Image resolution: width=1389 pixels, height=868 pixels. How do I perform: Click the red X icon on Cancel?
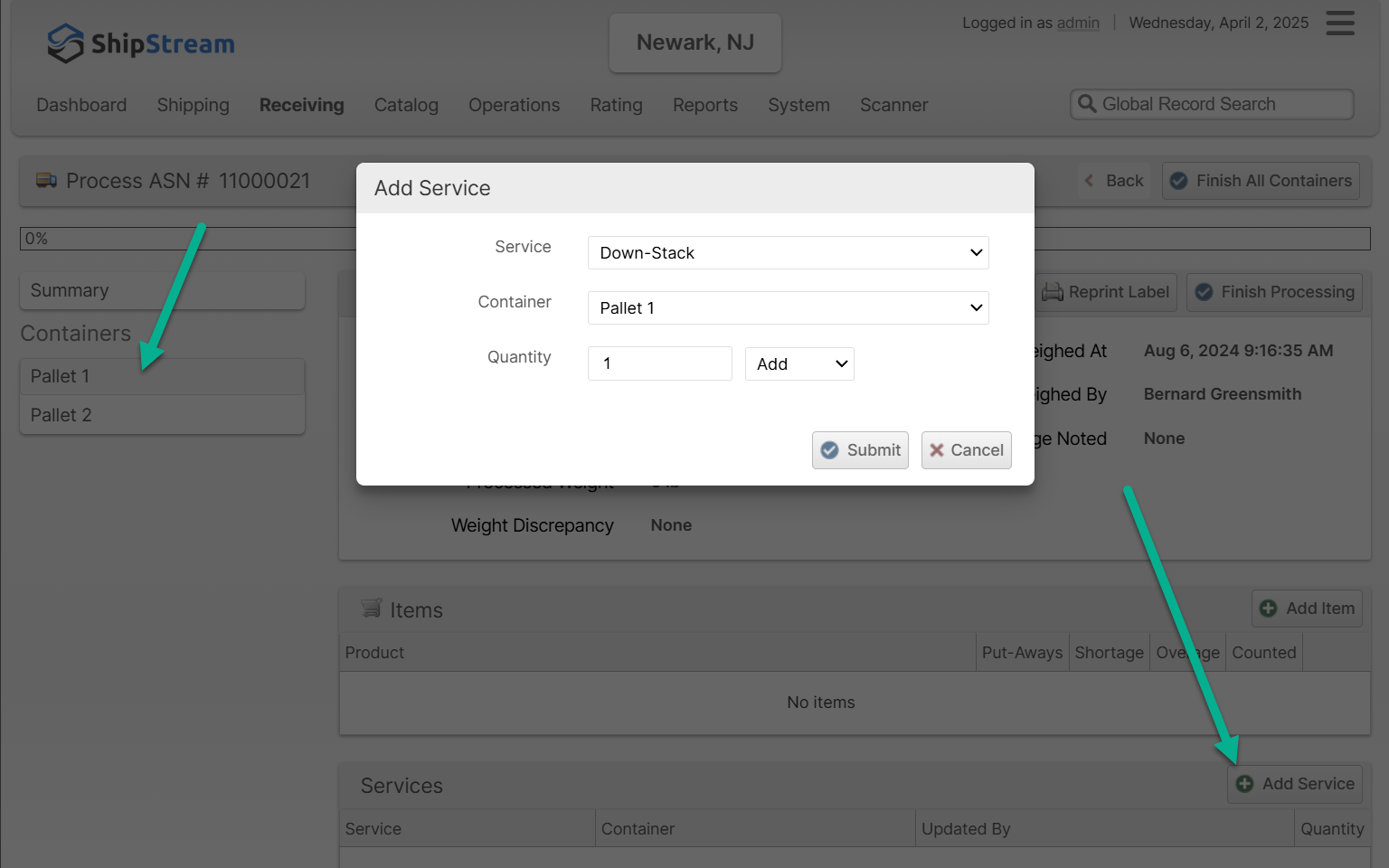click(x=937, y=450)
